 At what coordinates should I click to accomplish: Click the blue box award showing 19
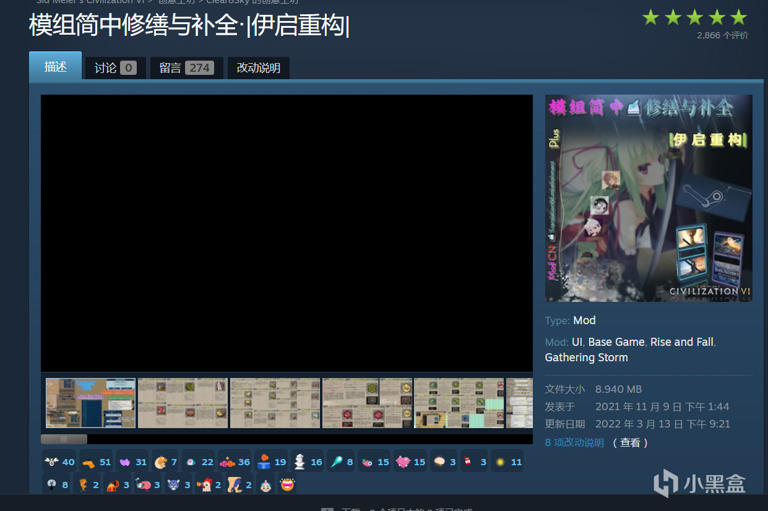[271, 462]
